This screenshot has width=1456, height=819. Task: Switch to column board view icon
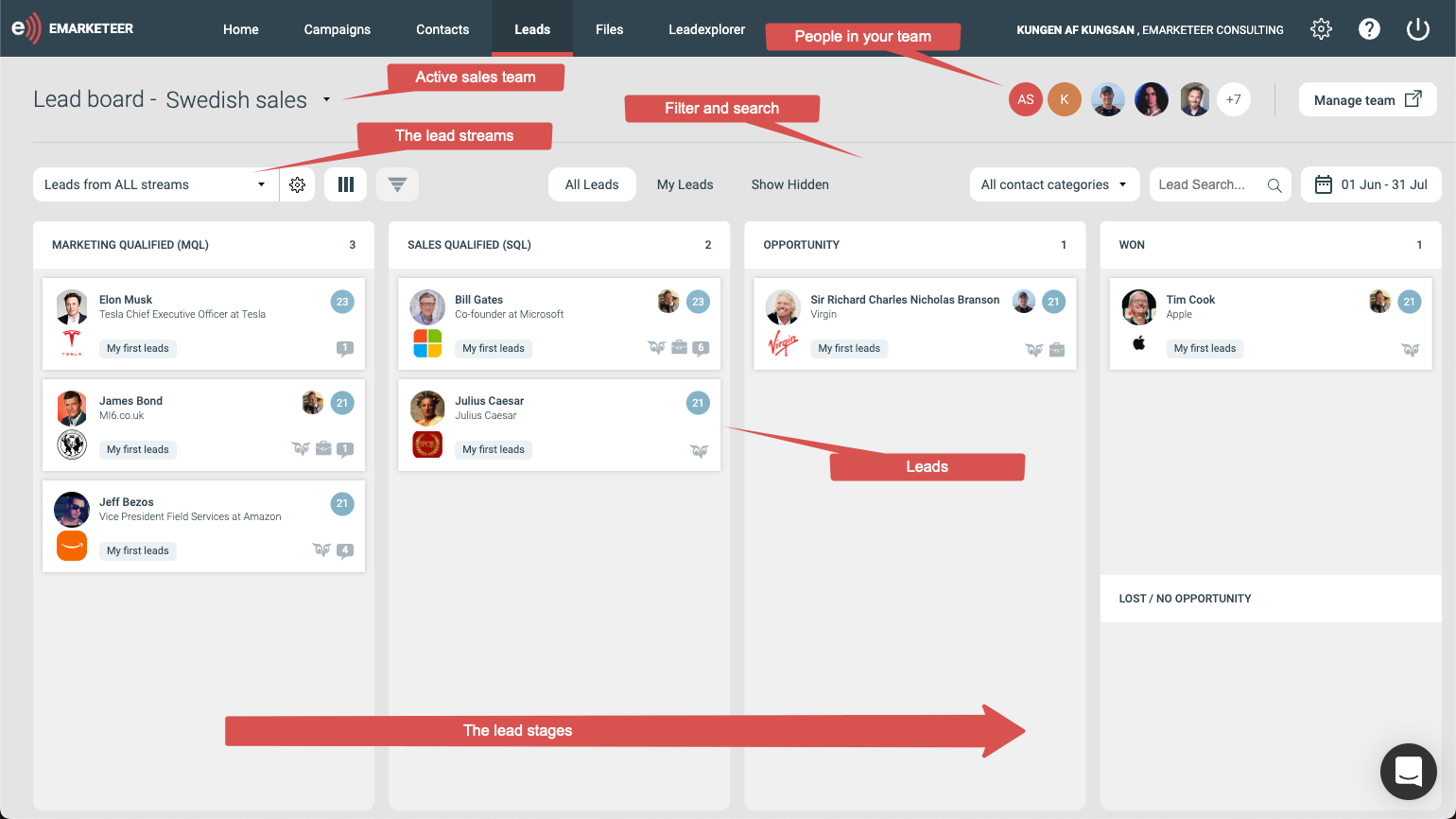tap(346, 184)
